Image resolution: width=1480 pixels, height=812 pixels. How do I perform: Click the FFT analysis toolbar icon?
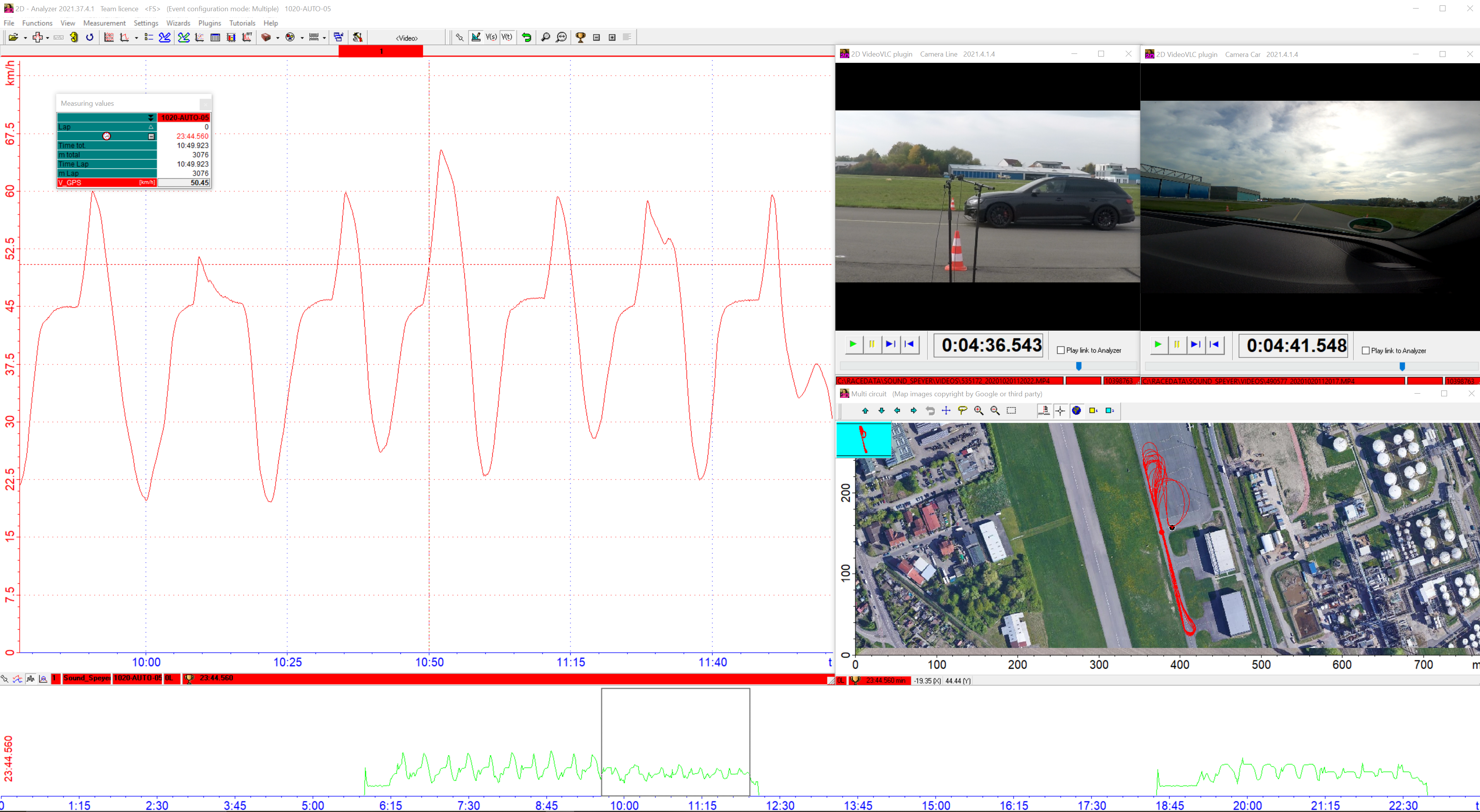(247, 37)
